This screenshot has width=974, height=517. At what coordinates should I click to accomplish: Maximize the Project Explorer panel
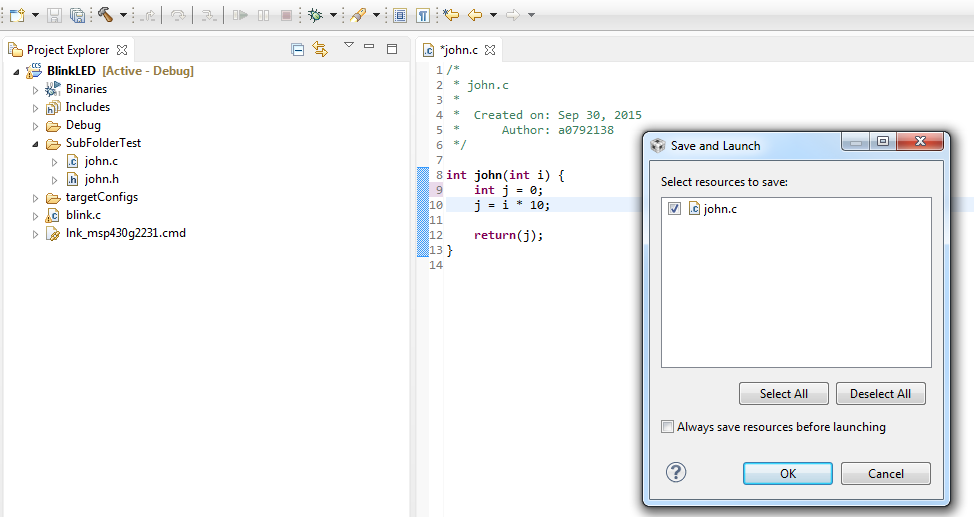[x=391, y=48]
